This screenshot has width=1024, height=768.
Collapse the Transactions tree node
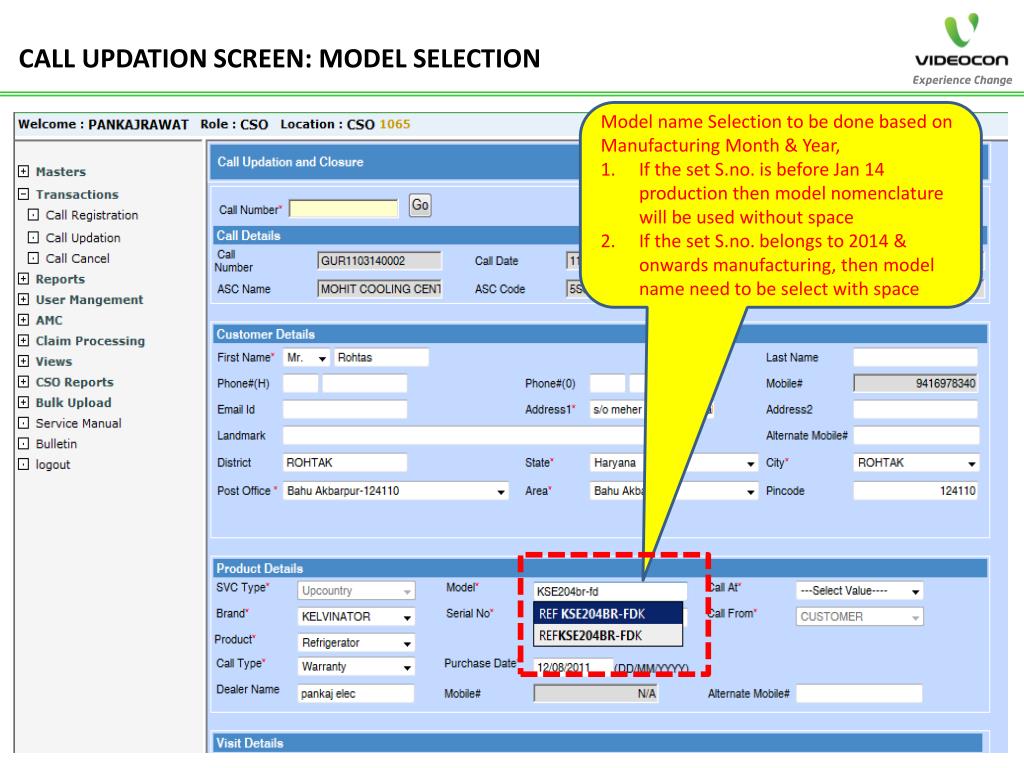pyautogui.click(x=24, y=194)
